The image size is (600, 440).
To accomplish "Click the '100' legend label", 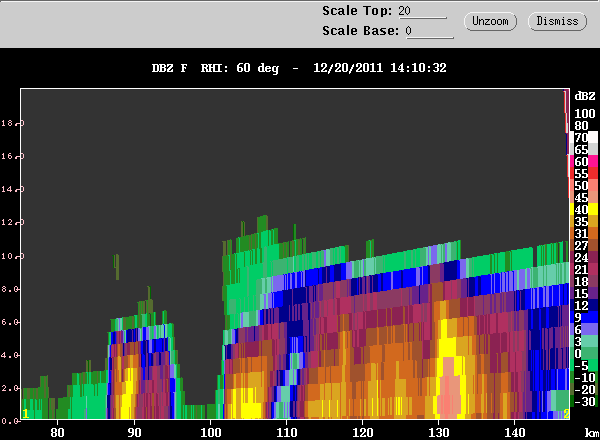I will click(585, 114).
